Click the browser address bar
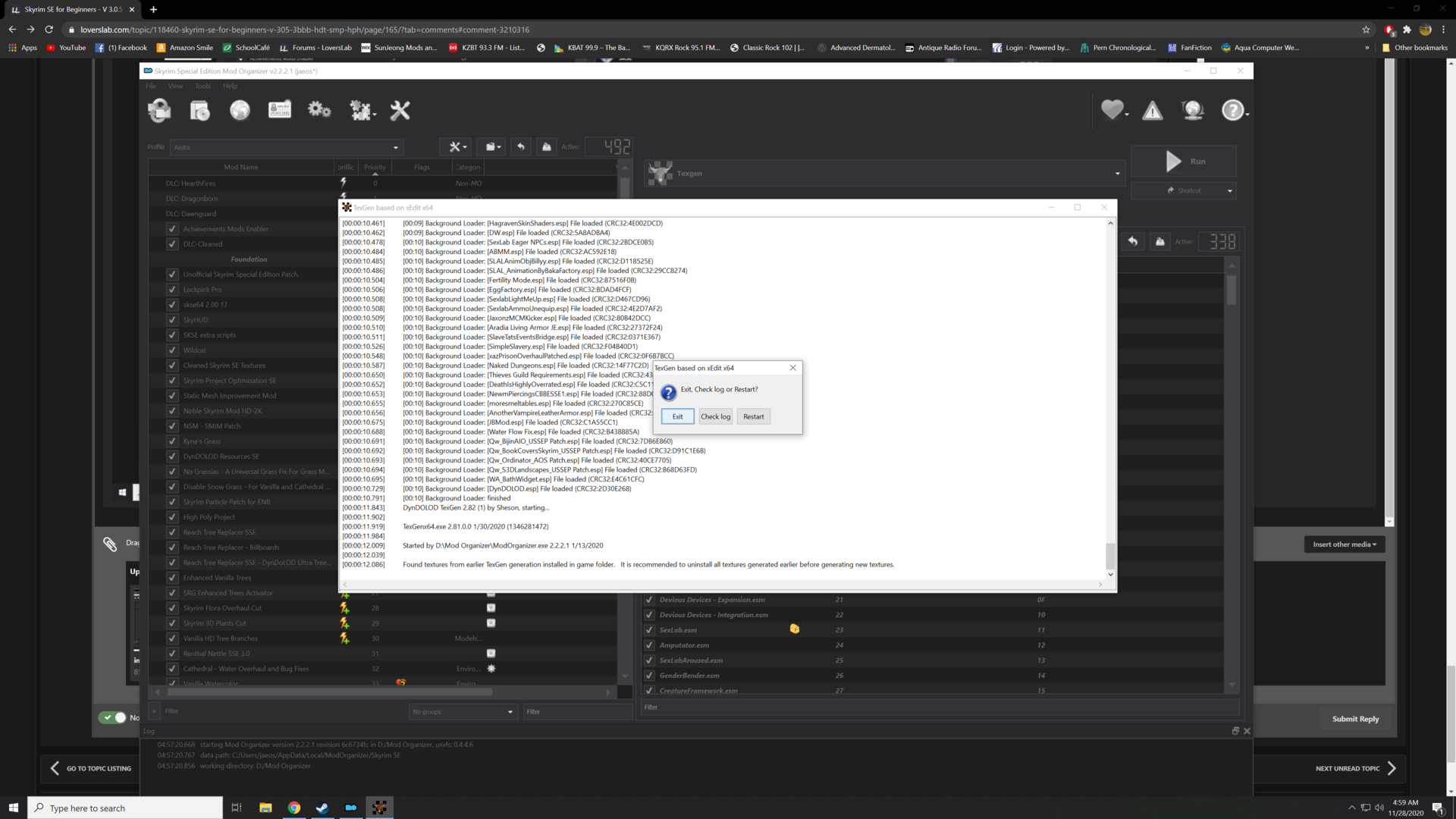Viewport: 1456px width, 819px height. pyautogui.click(x=713, y=30)
